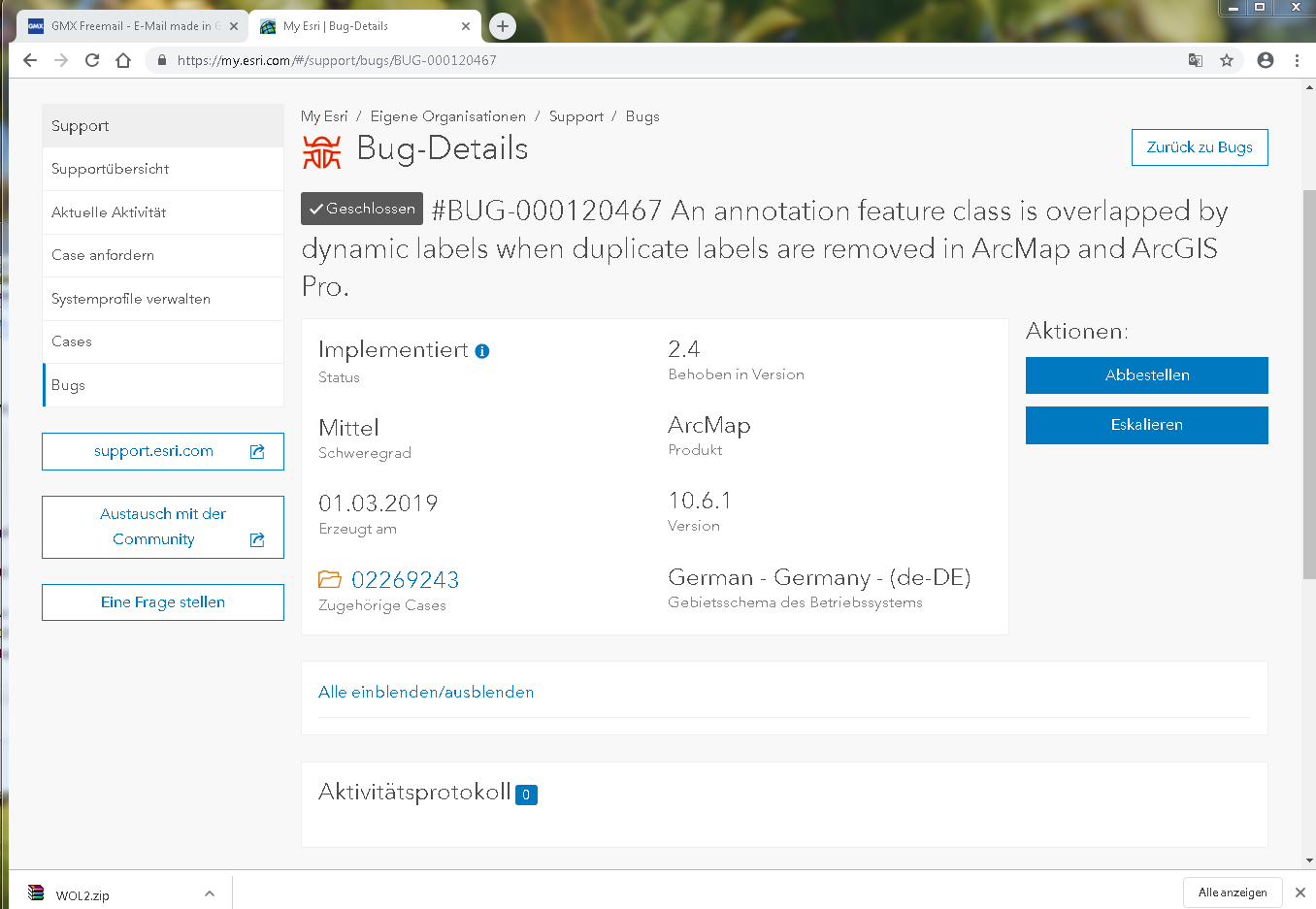
Task: Click the scrollbar down arrow
Action: point(1309,860)
